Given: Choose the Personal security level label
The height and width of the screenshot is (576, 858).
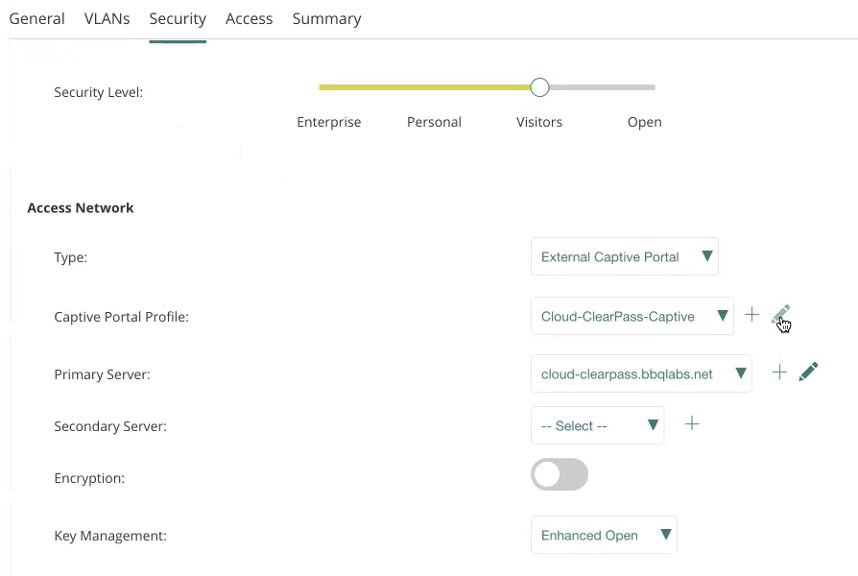Looking at the screenshot, I should (434, 122).
